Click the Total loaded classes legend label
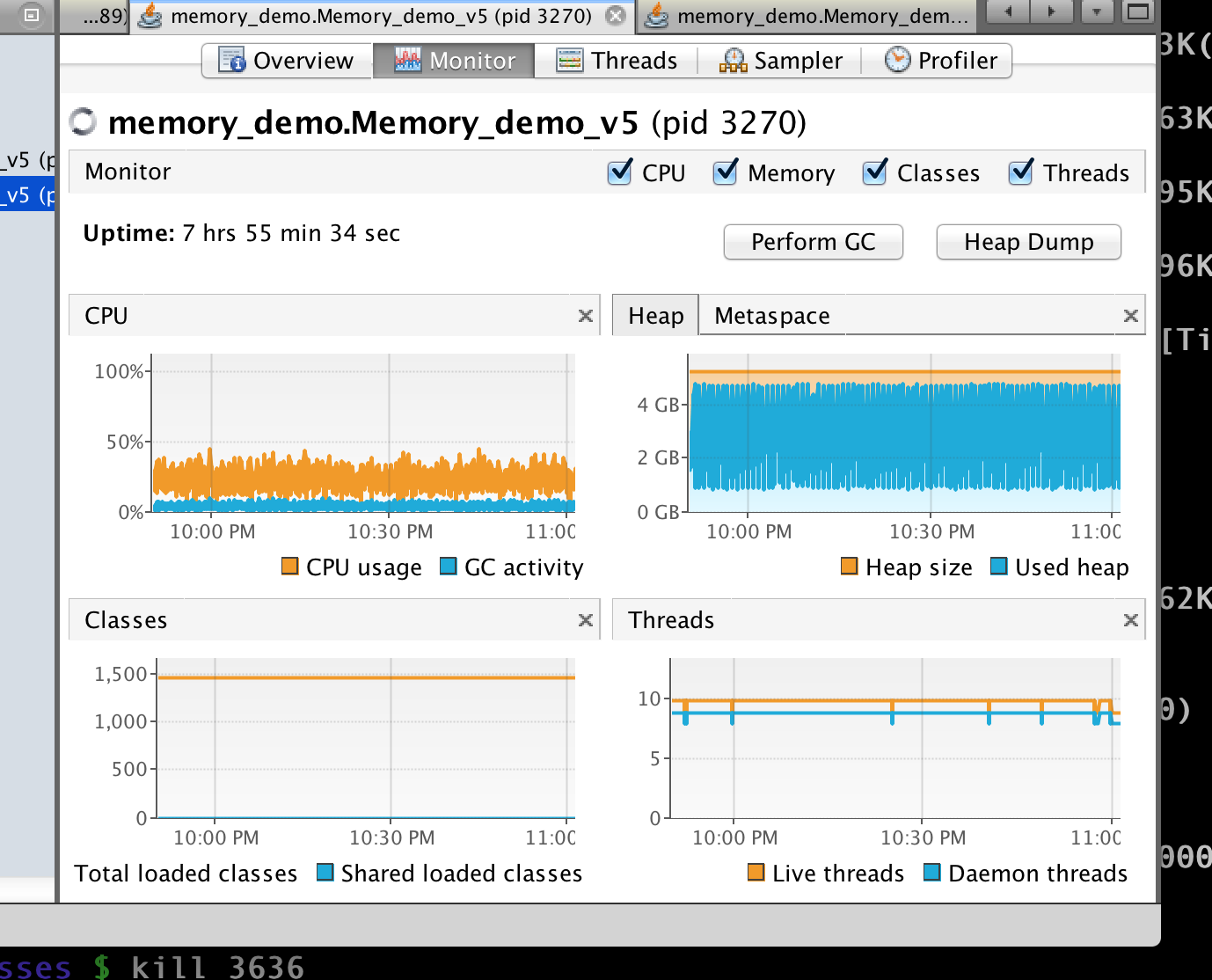The width and height of the screenshot is (1212, 980). [186, 874]
